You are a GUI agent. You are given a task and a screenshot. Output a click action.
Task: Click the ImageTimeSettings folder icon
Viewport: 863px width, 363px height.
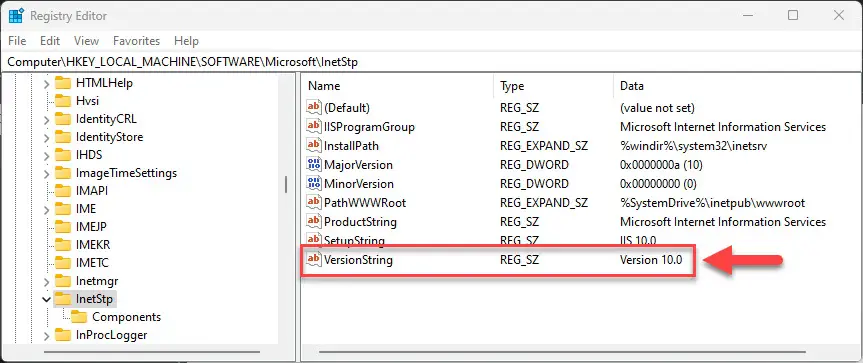[x=63, y=173]
